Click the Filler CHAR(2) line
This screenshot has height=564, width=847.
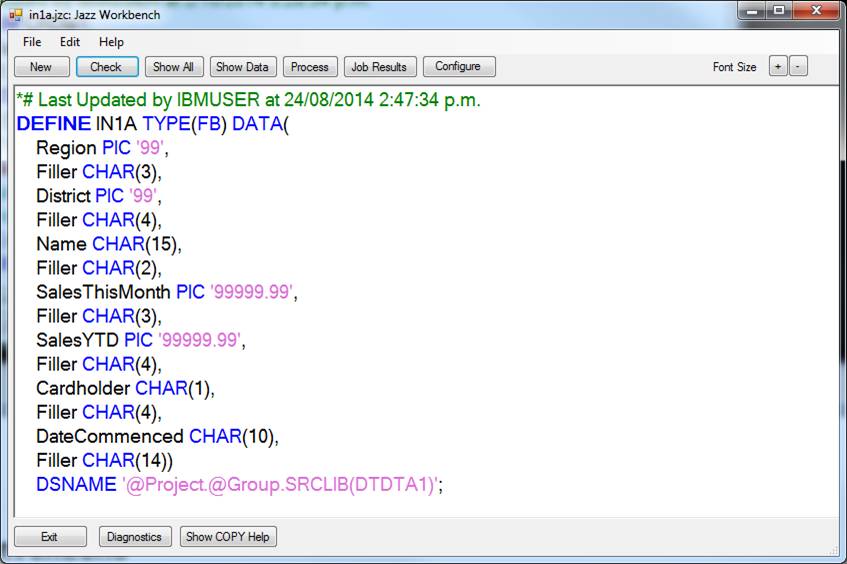(x=98, y=268)
